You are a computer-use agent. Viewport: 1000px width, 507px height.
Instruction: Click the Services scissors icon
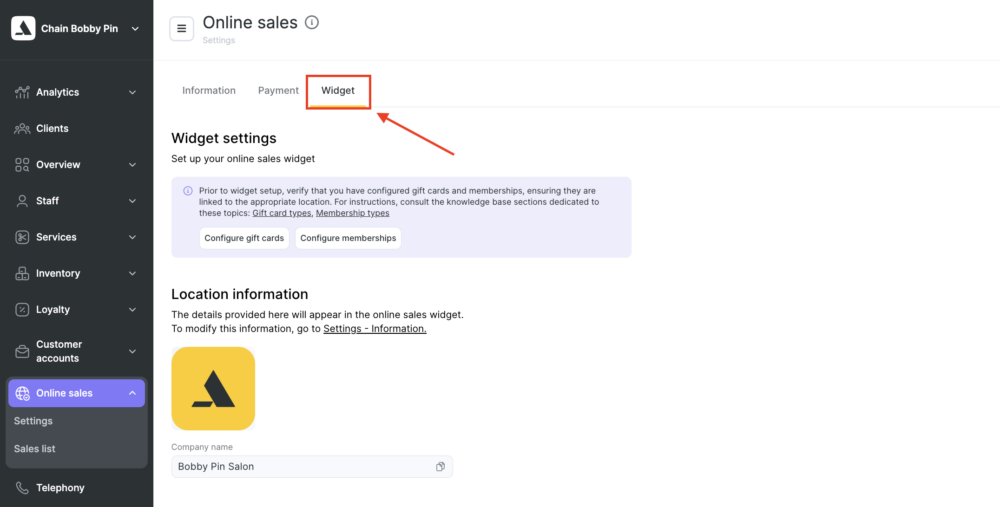coord(22,237)
